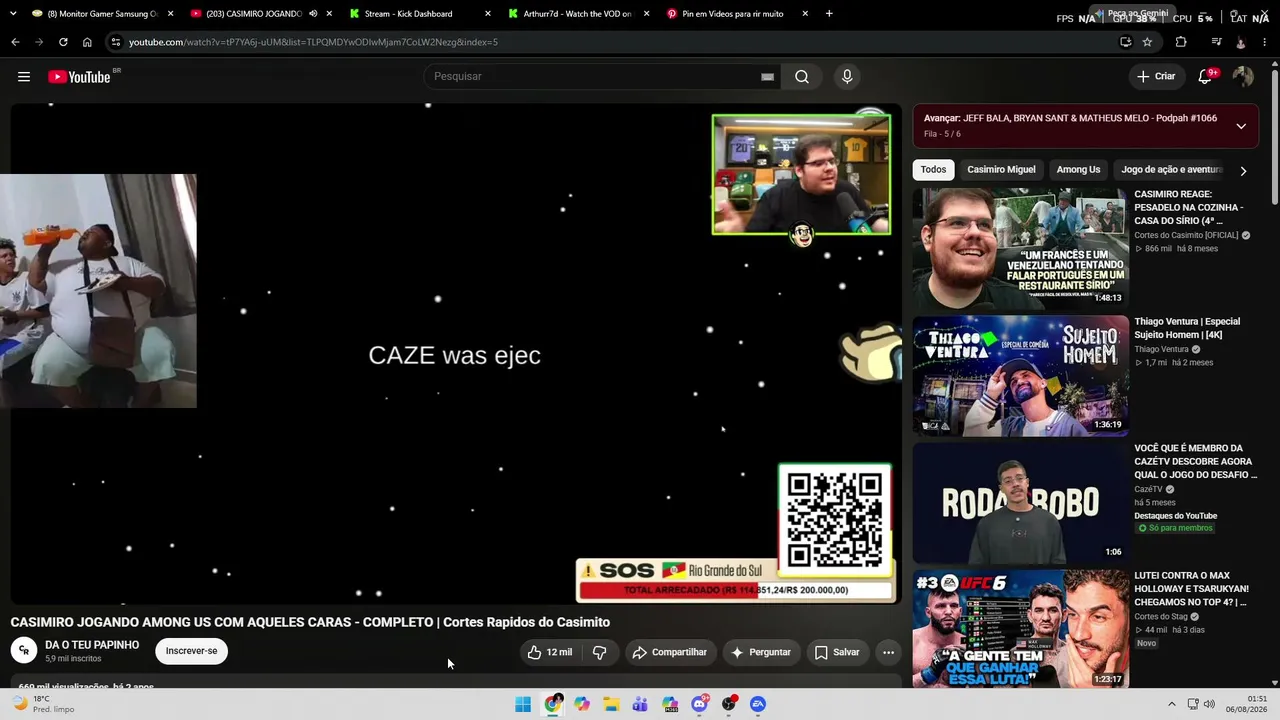The width and height of the screenshot is (1280, 720).
Task: Click the browser address bar URL
Action: [313, 42]
